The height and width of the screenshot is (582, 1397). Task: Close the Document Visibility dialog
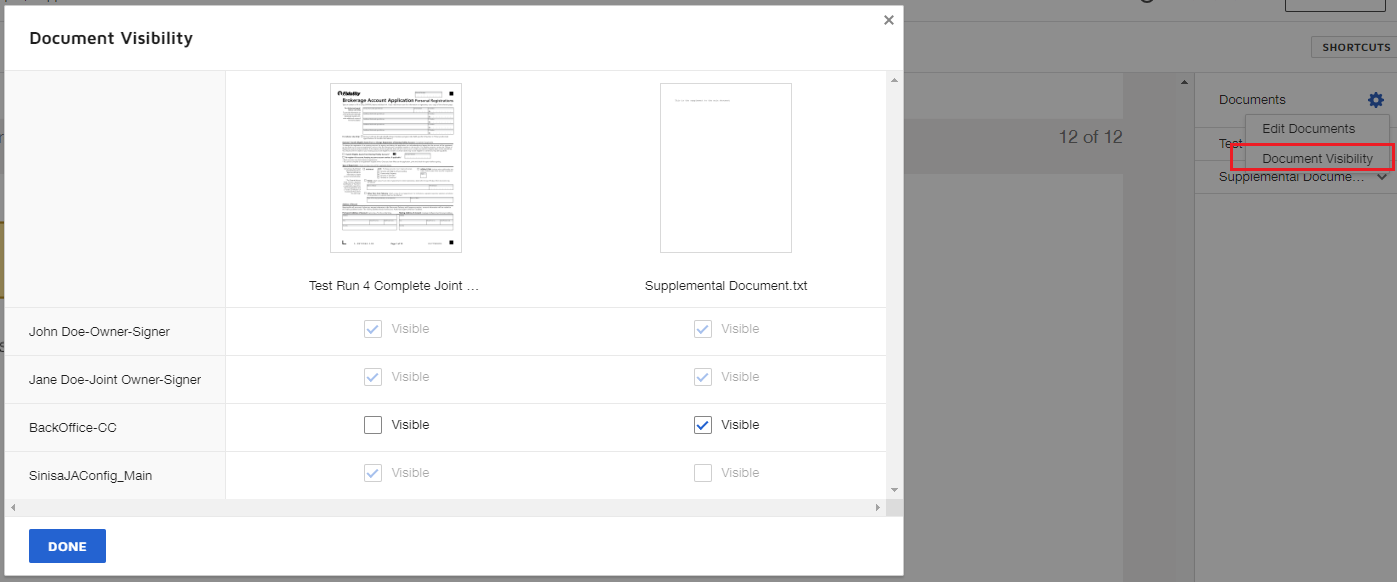click(888, 20)
